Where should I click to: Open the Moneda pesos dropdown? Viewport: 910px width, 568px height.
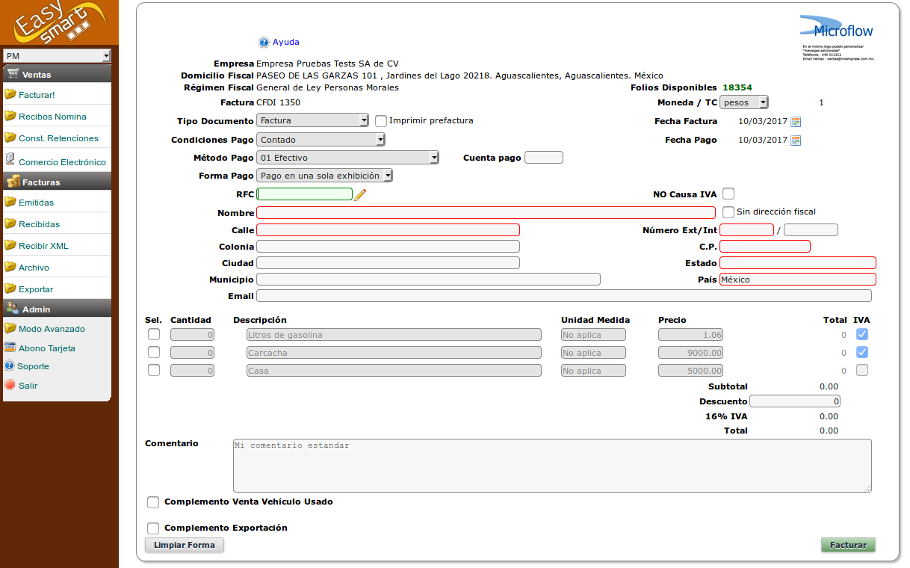tap(743, 102)
